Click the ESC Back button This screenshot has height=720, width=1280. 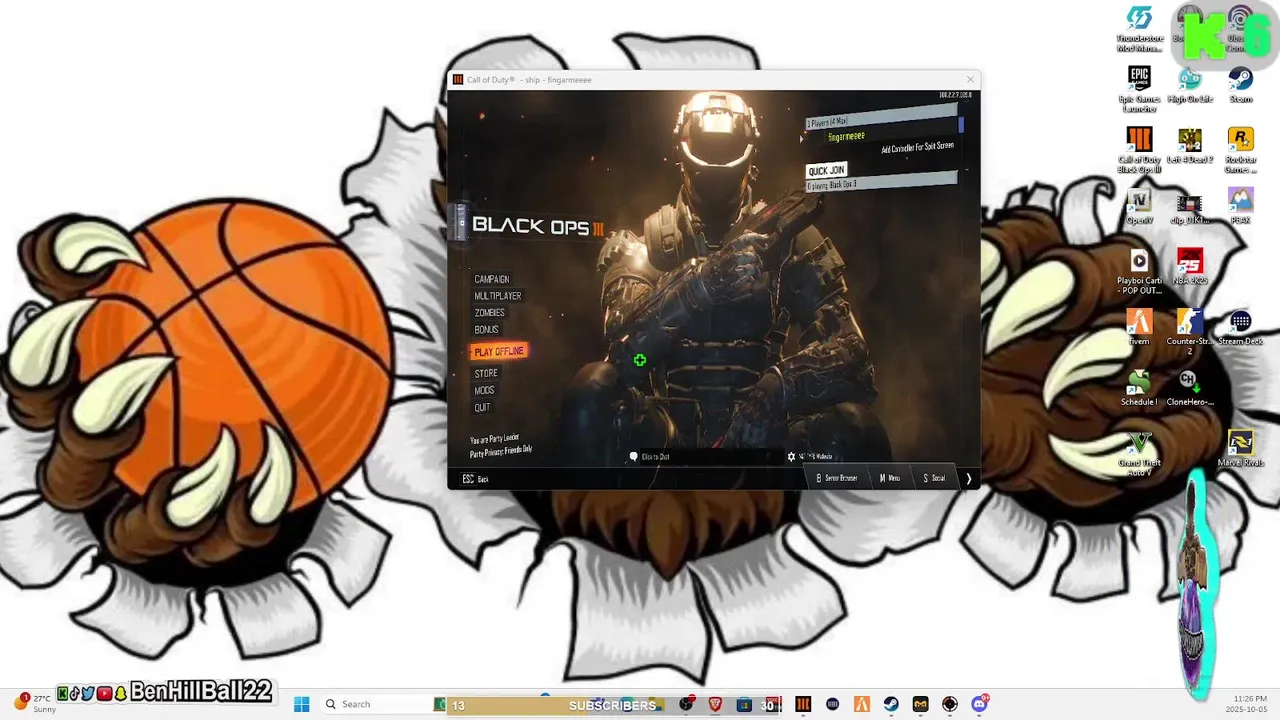click(476, 479)
